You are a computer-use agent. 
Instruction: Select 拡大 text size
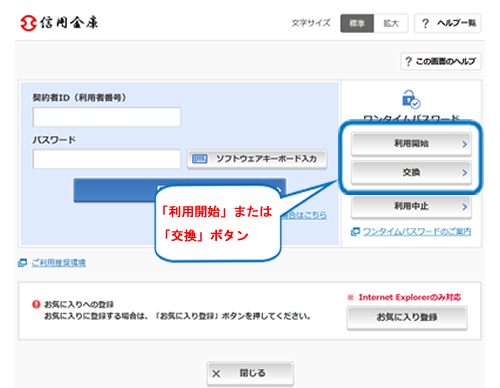click(391, 23)
